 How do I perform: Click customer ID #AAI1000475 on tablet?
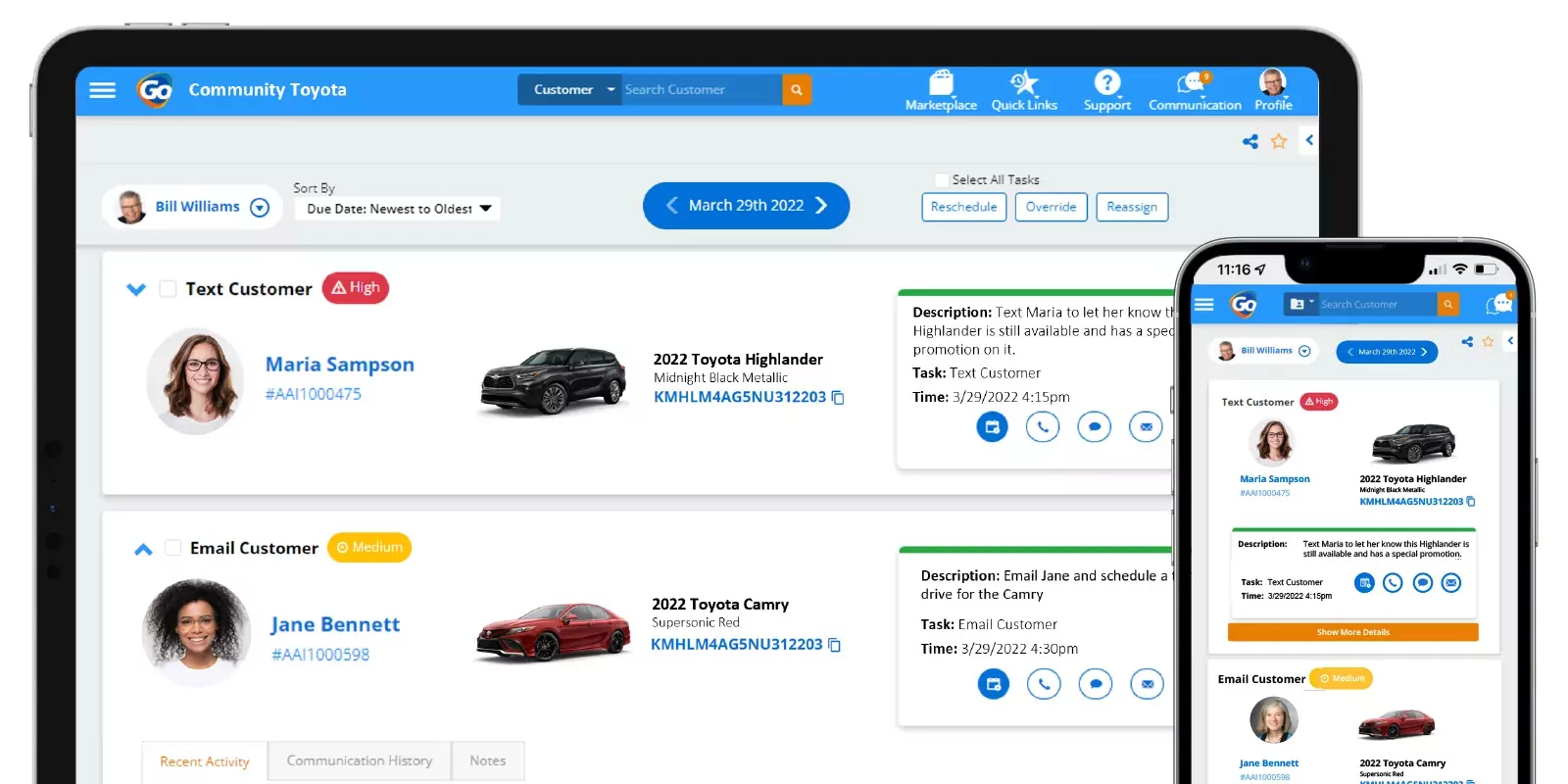pyautogui.click(x=314, y=394)
